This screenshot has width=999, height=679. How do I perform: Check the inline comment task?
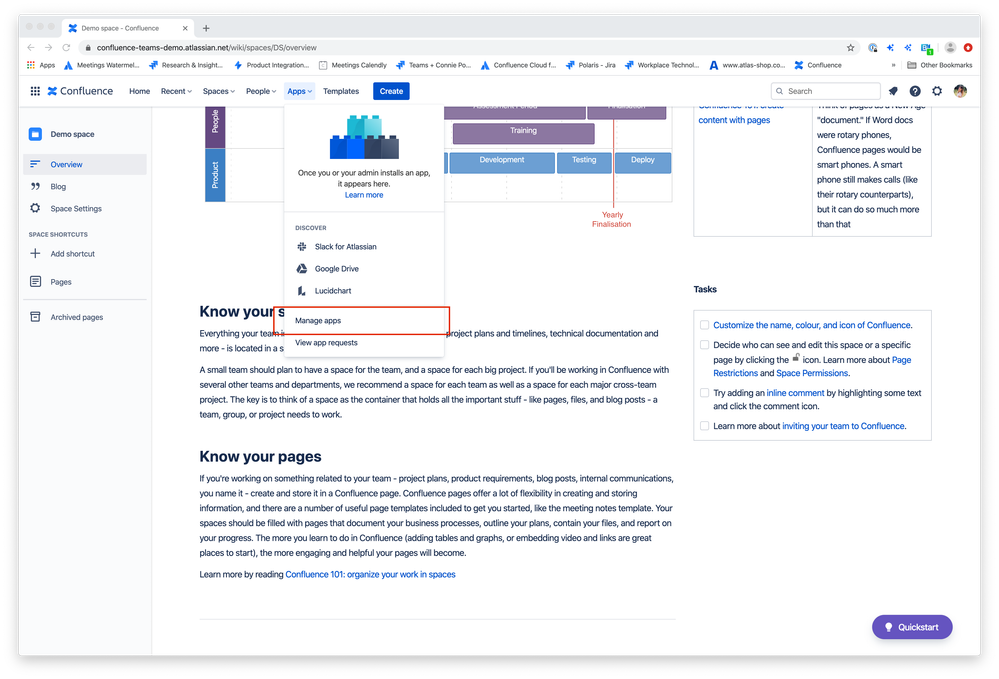[x=705, y=393]
